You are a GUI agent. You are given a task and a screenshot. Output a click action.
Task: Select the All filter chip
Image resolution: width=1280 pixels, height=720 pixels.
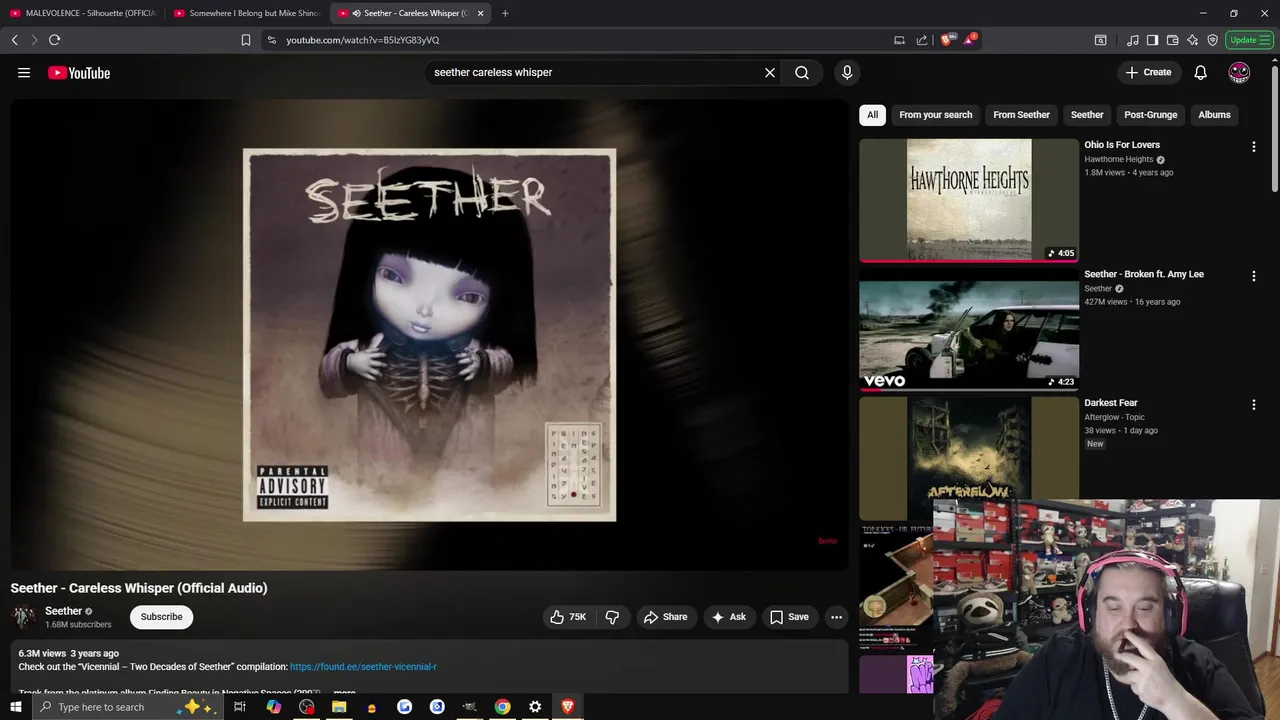pyautogui.click(x=872, y=114)
